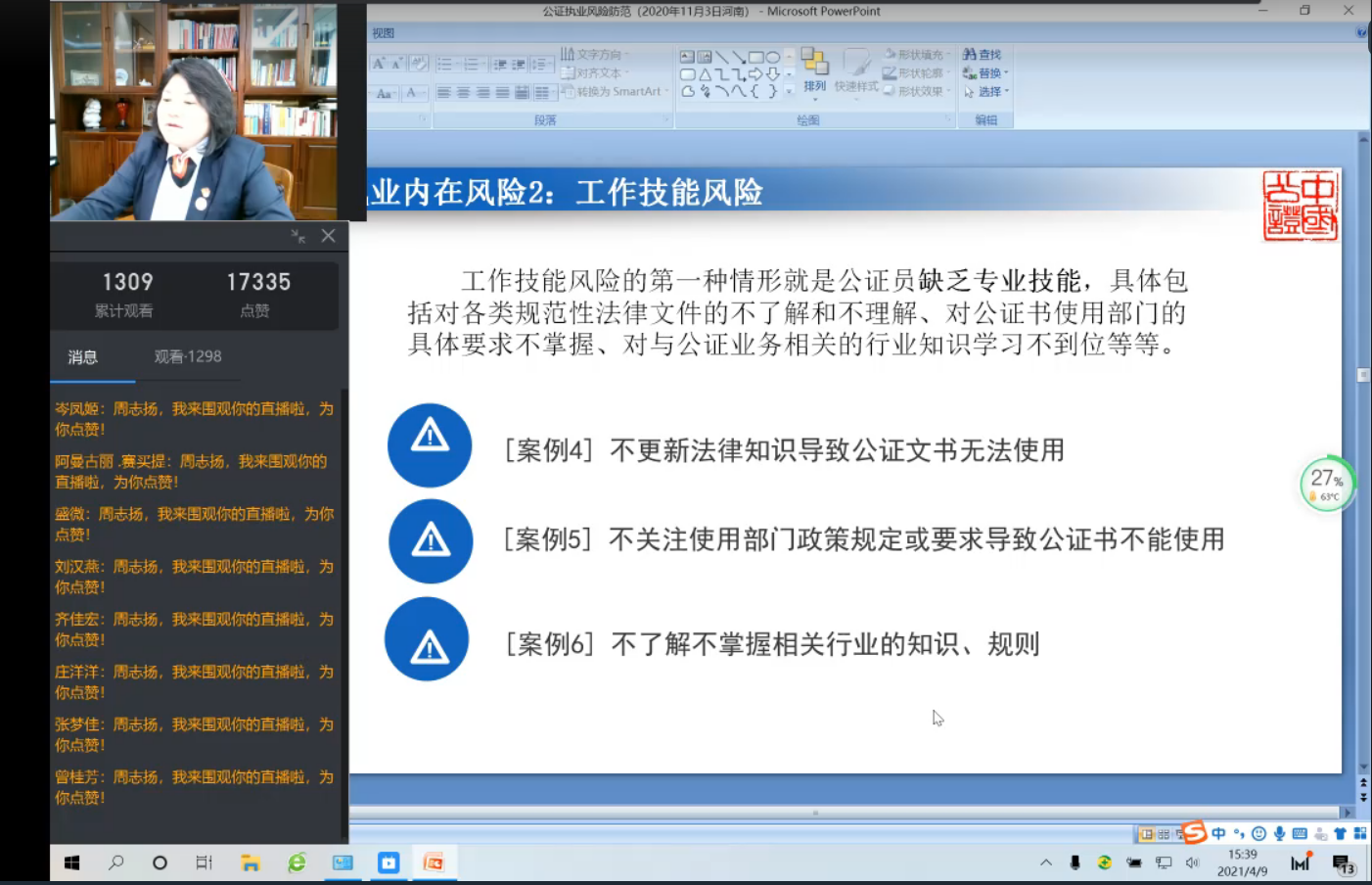1372x885 pixels.
Task: Open the 观看·1298 viewers tab
Action: (x=187, y=357)
